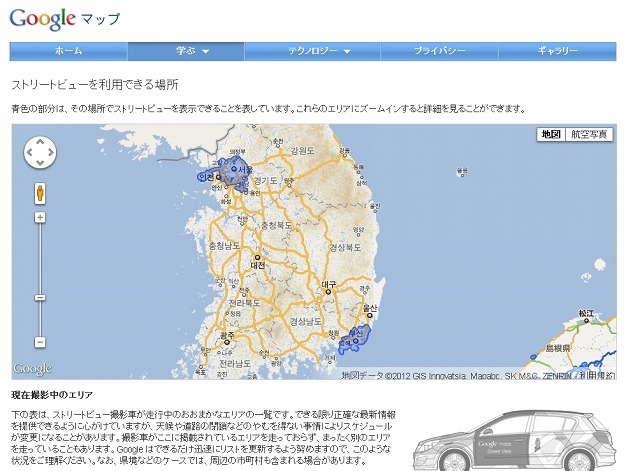Click the map data copyright text
The width and height of the screenshot is (640, 471).
coord(456,375)
